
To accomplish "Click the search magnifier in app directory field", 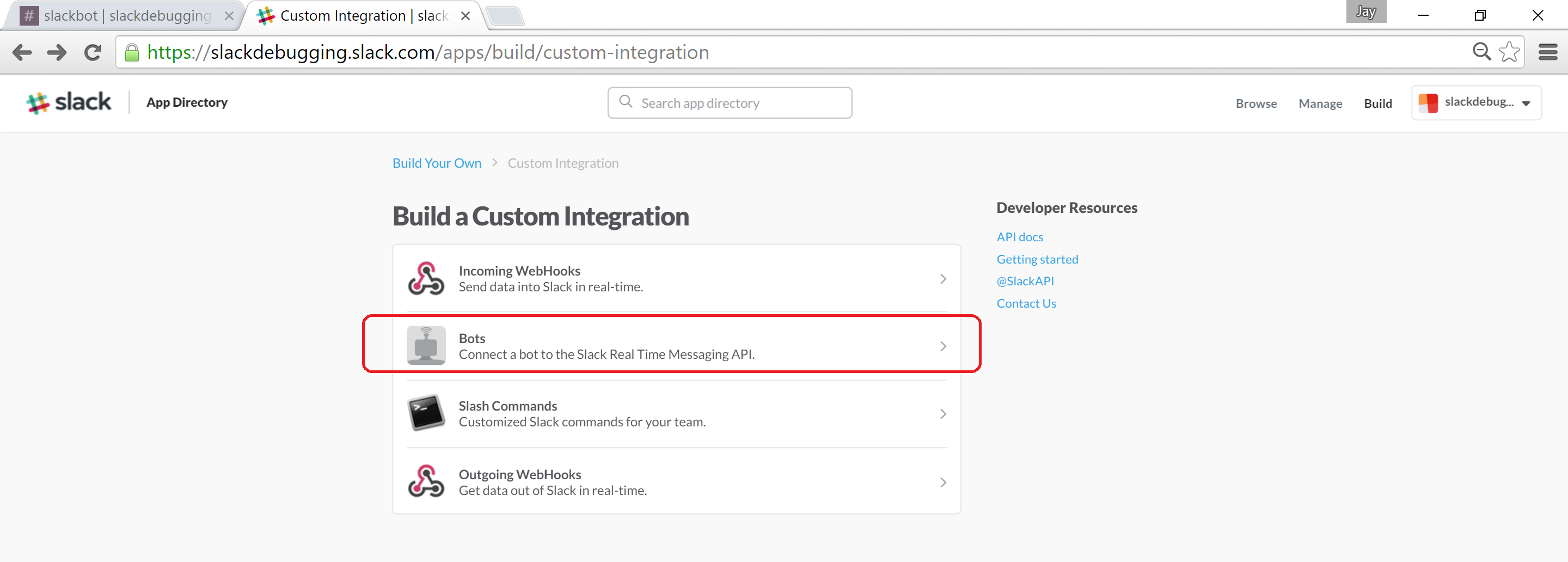I will (626, 102).
